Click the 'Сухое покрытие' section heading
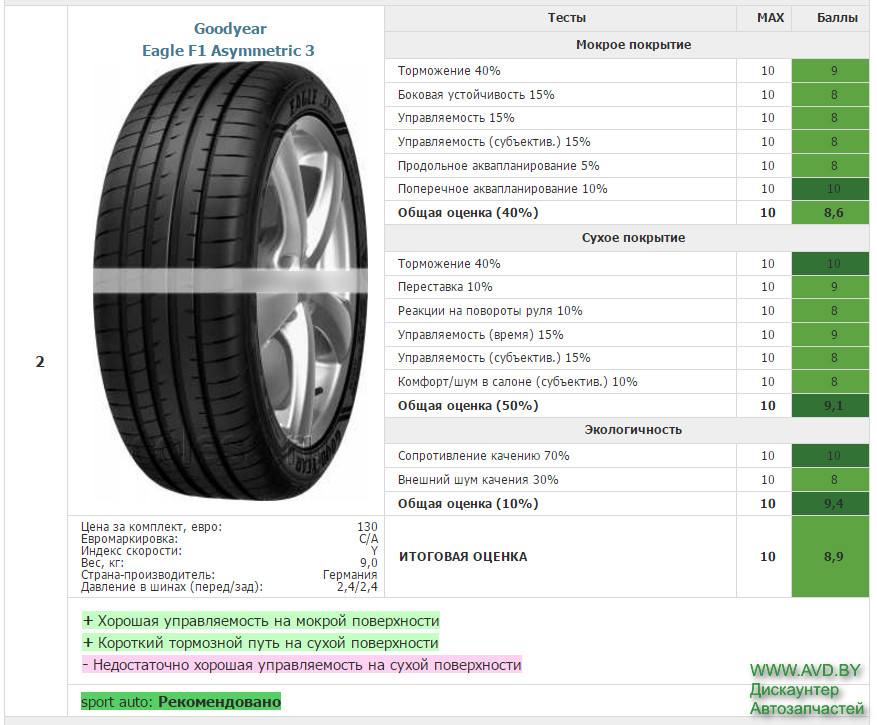Screen dimensions: 877x725 633,238
